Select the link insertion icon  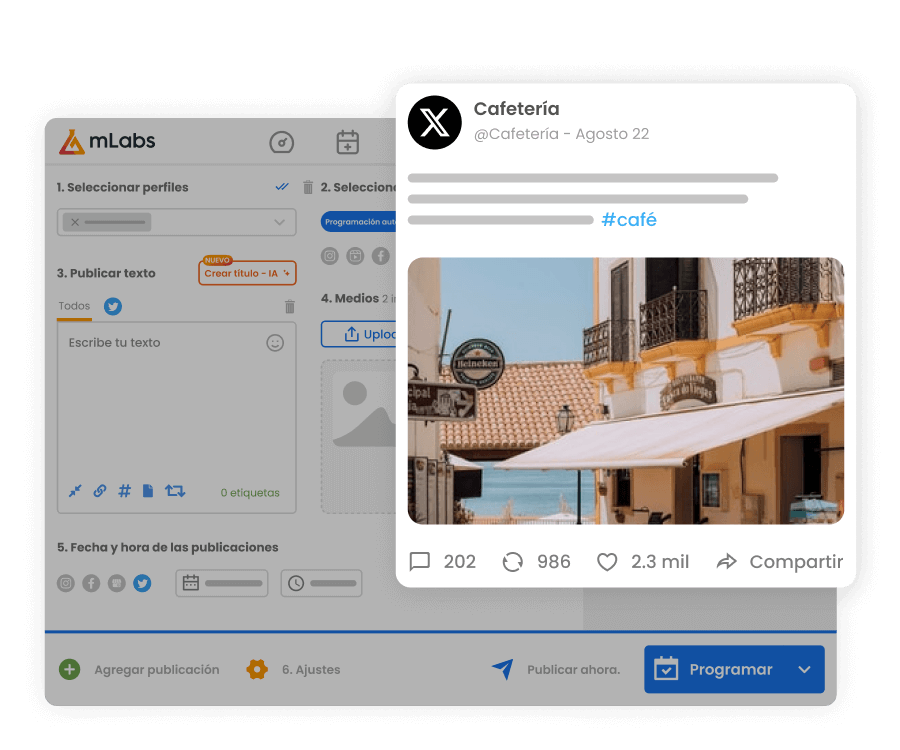[x=100, y=491]
